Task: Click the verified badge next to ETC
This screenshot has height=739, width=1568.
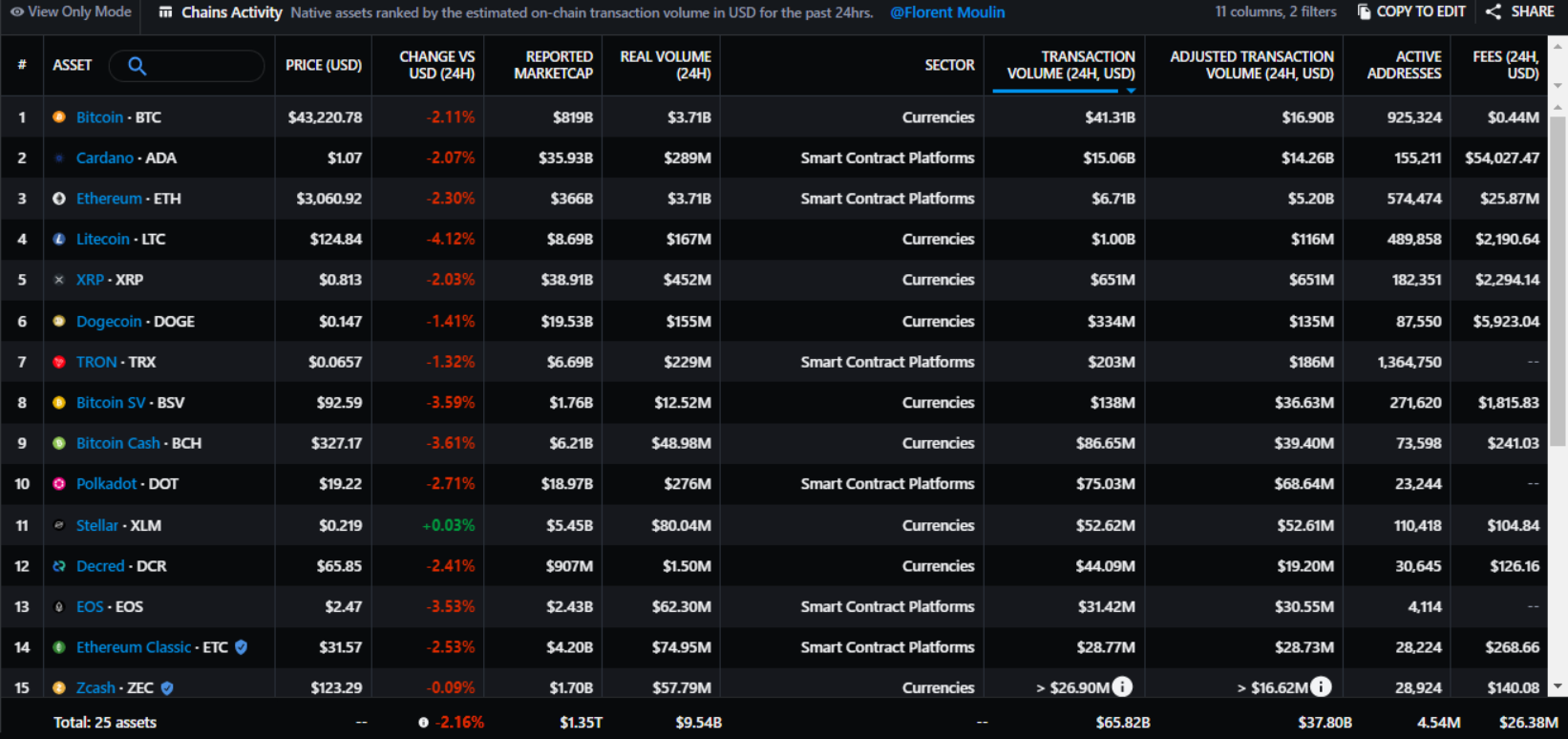Action: (x=242, y=647)
